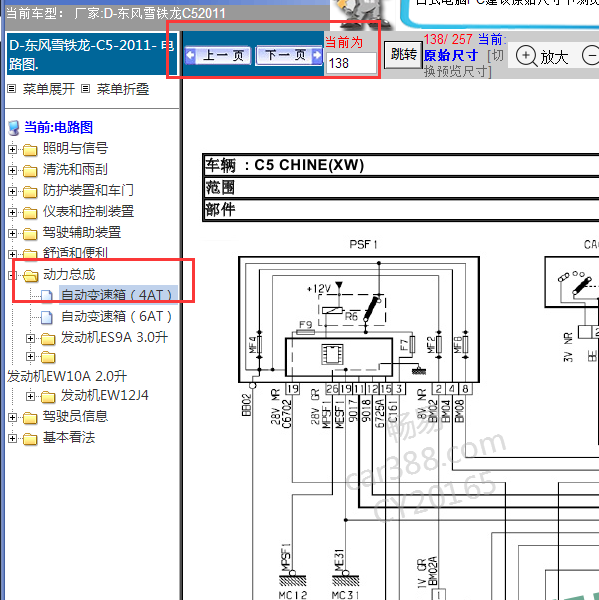Expand the 舒适和便利 folder
This screenshot has width=599, height=600.
(x=12, y=254)
